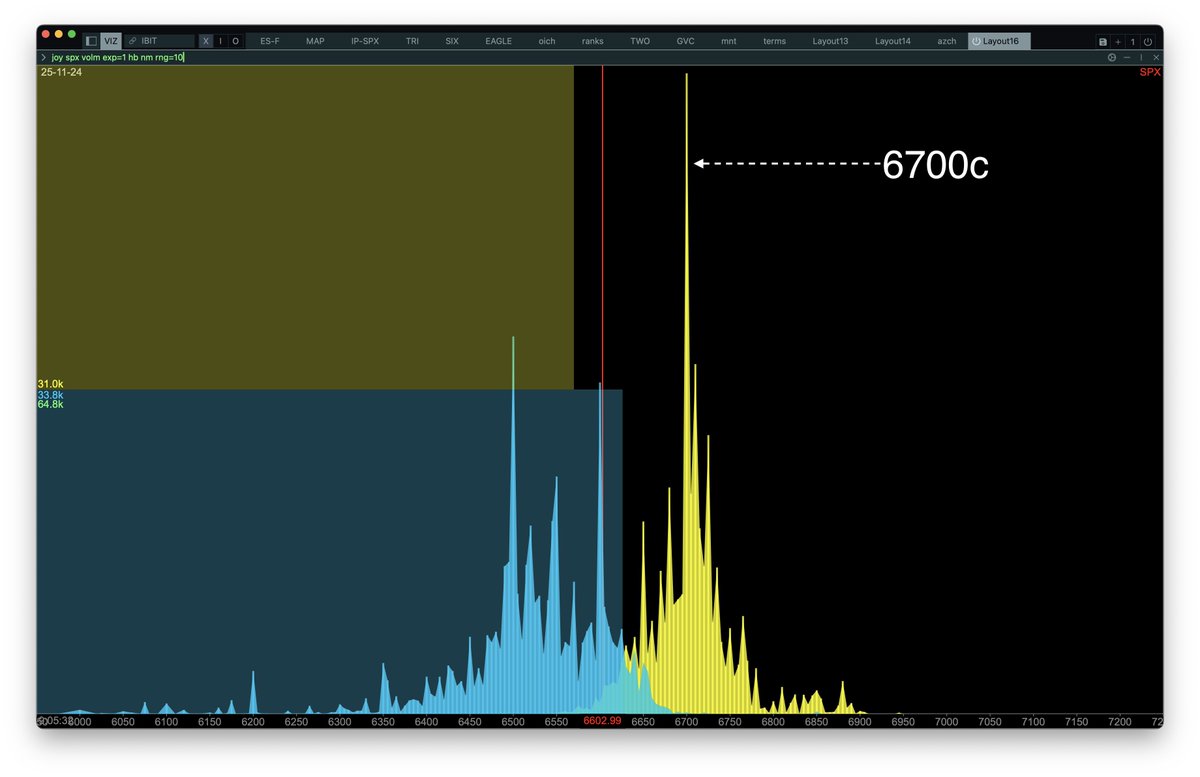The height and width of the screenshot is (777, 1200).
Task: Select the EAGLE tab
Action: (498, 41)
